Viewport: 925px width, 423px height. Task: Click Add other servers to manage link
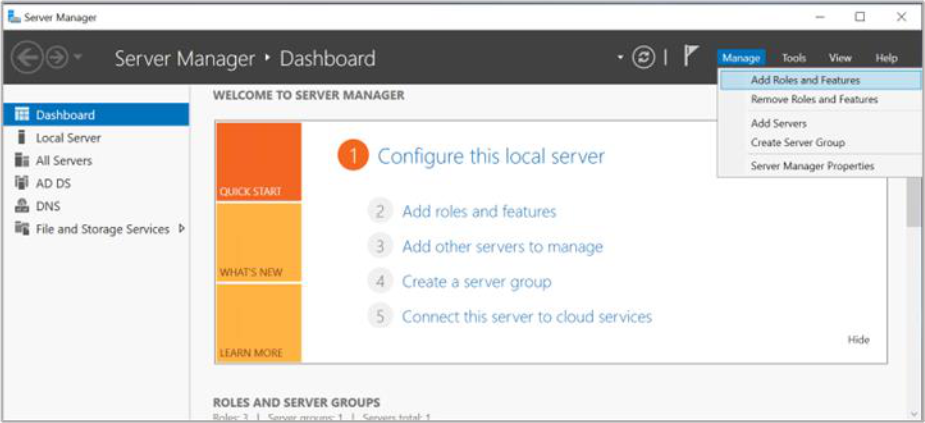click(x=502, y=247)
